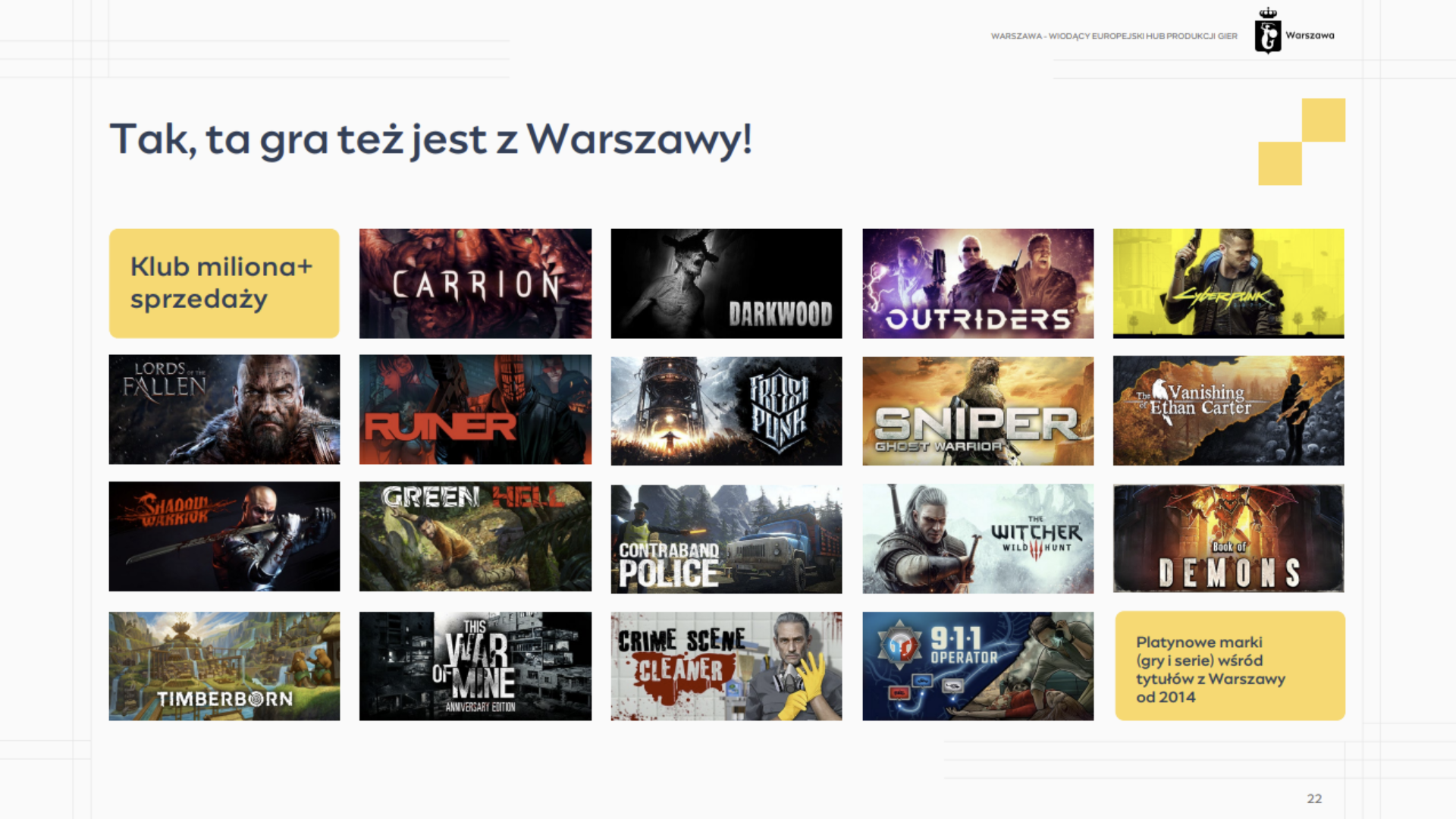Select The Witcher Wild Hunt cover

click(x=977, y=538)
